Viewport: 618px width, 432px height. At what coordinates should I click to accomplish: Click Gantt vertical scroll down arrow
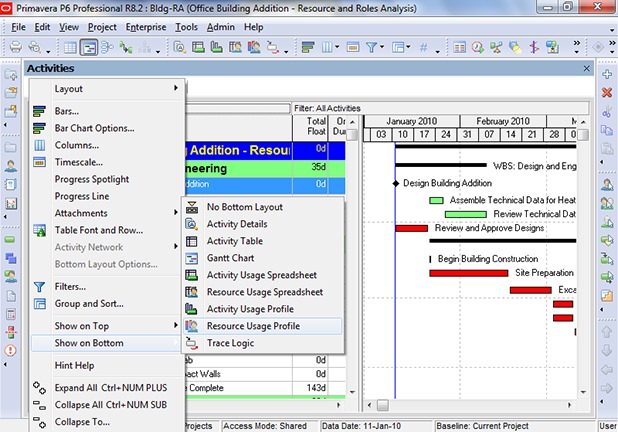[583, 392]
